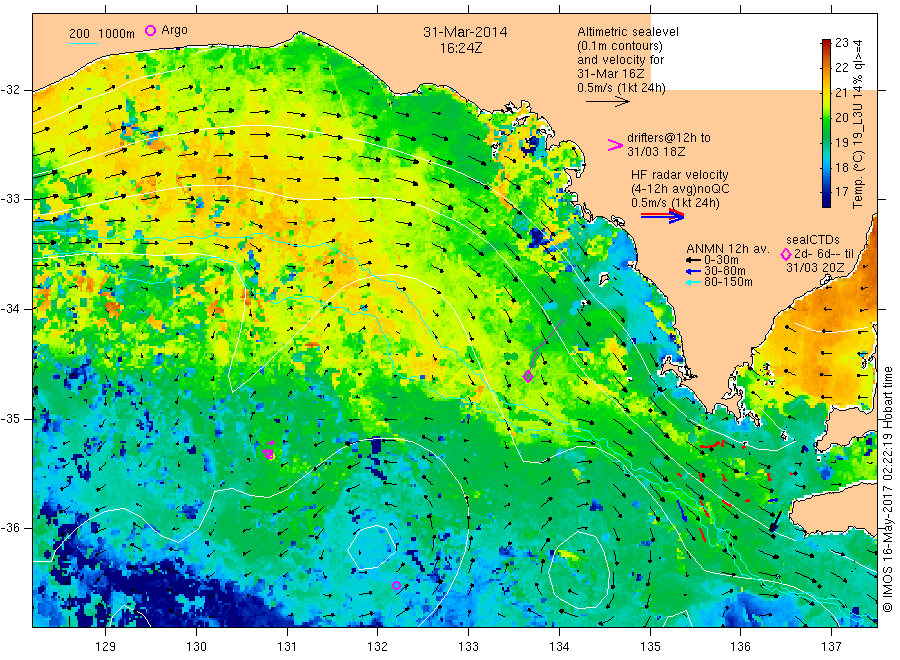Click the '(4-12h avg)noQC' legend line
The width and height of the screenshot is (900, 660).
click(x=680, y=189)
